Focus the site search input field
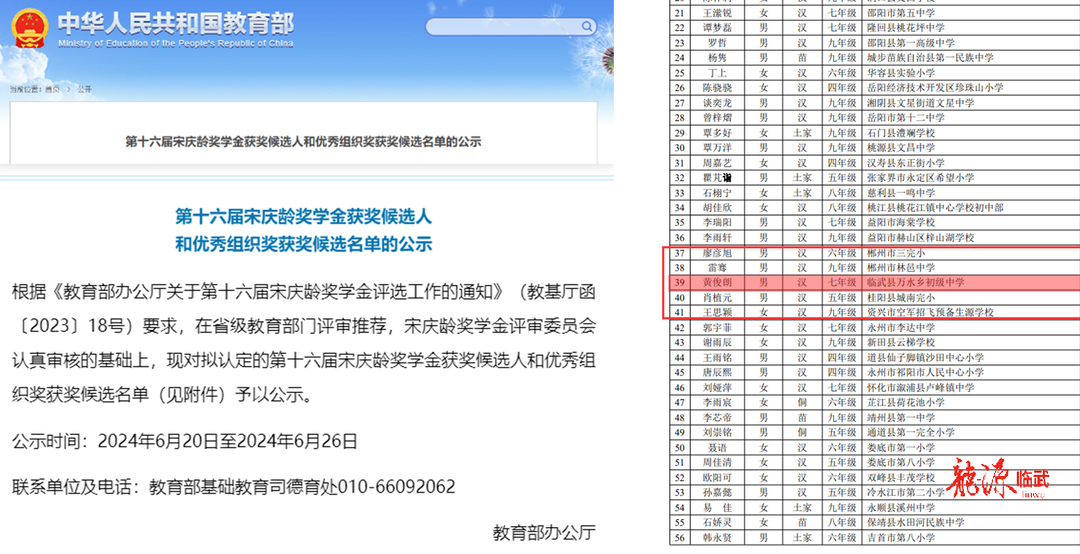 (510, 27)
